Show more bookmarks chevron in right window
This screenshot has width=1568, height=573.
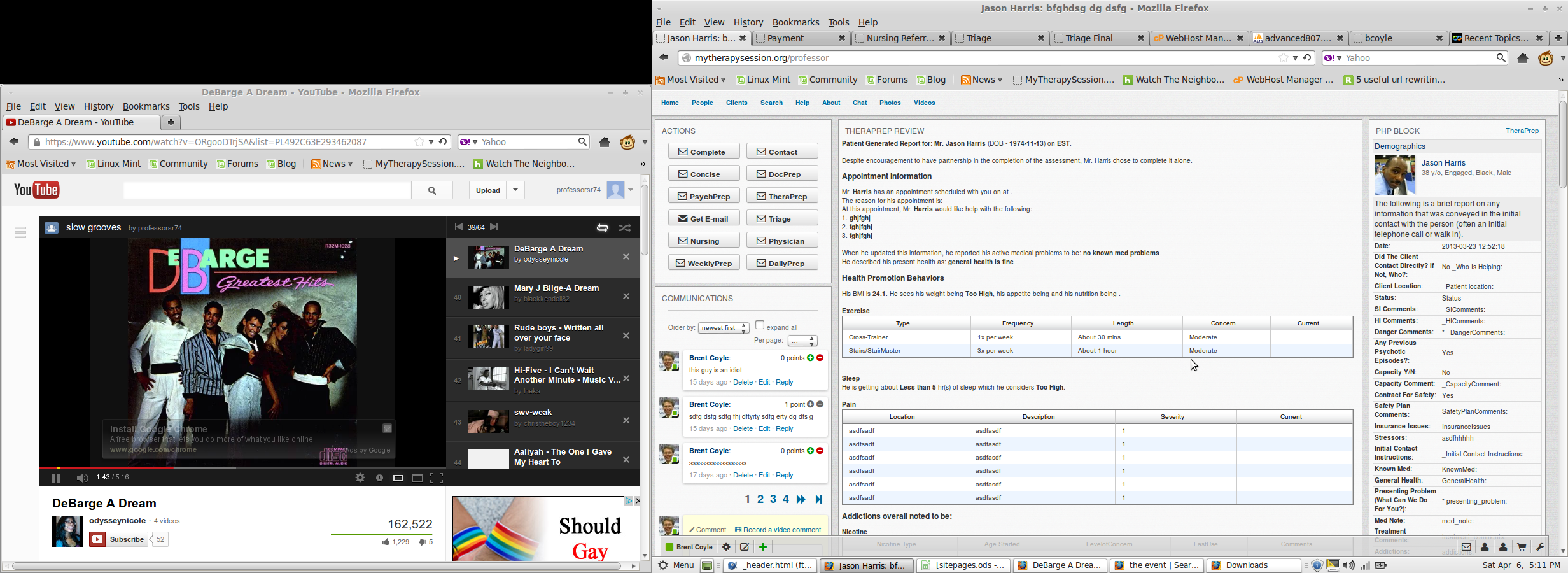coord(1560,80)
